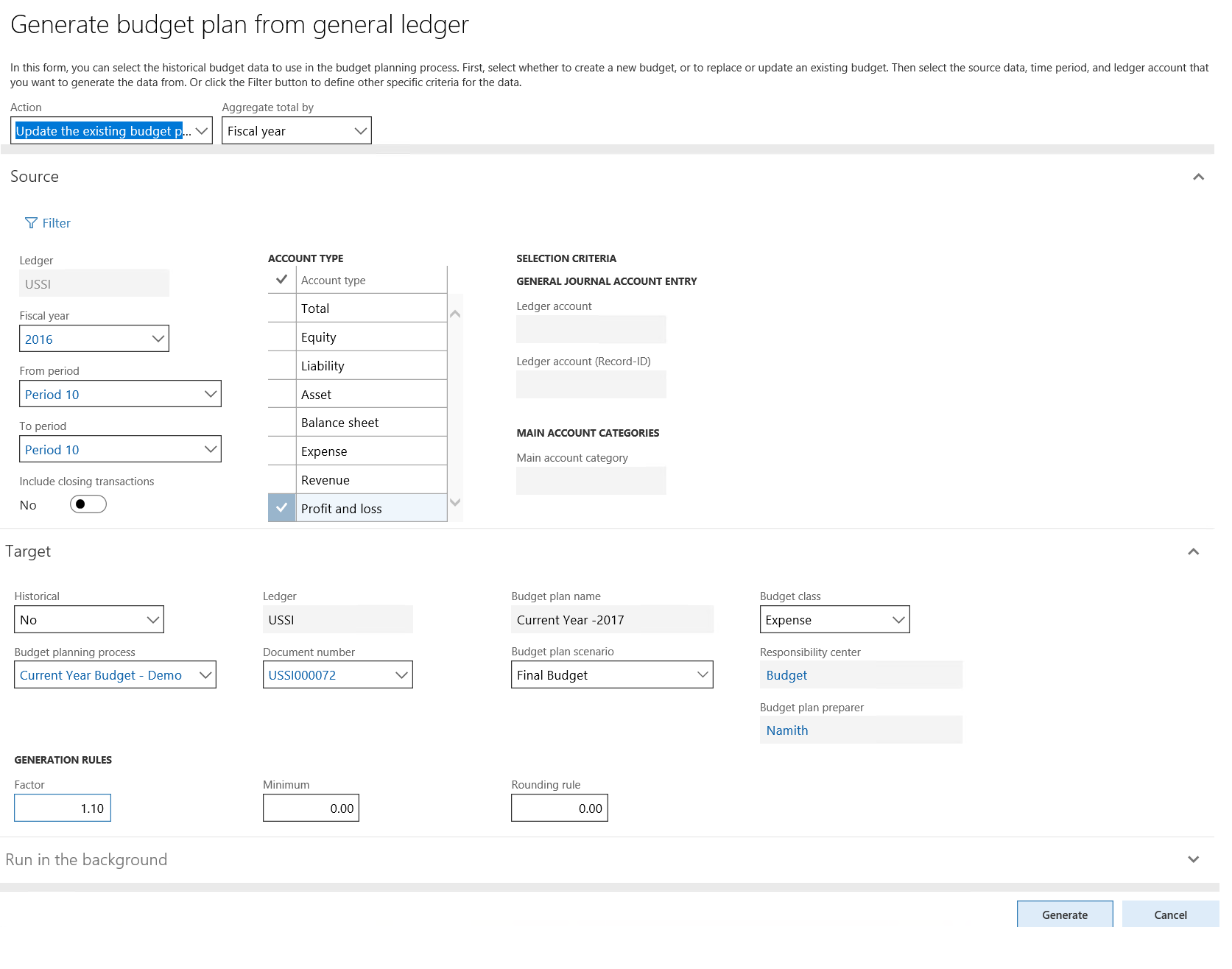Uncheck the Profit and loss row checkbox
This screenshot has width=1232, height=969.
click(281, 508)
